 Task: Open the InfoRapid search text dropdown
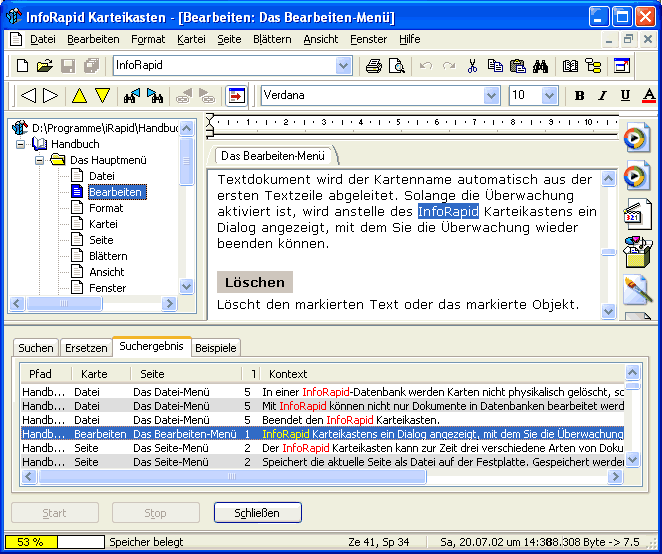click(344, 66)
